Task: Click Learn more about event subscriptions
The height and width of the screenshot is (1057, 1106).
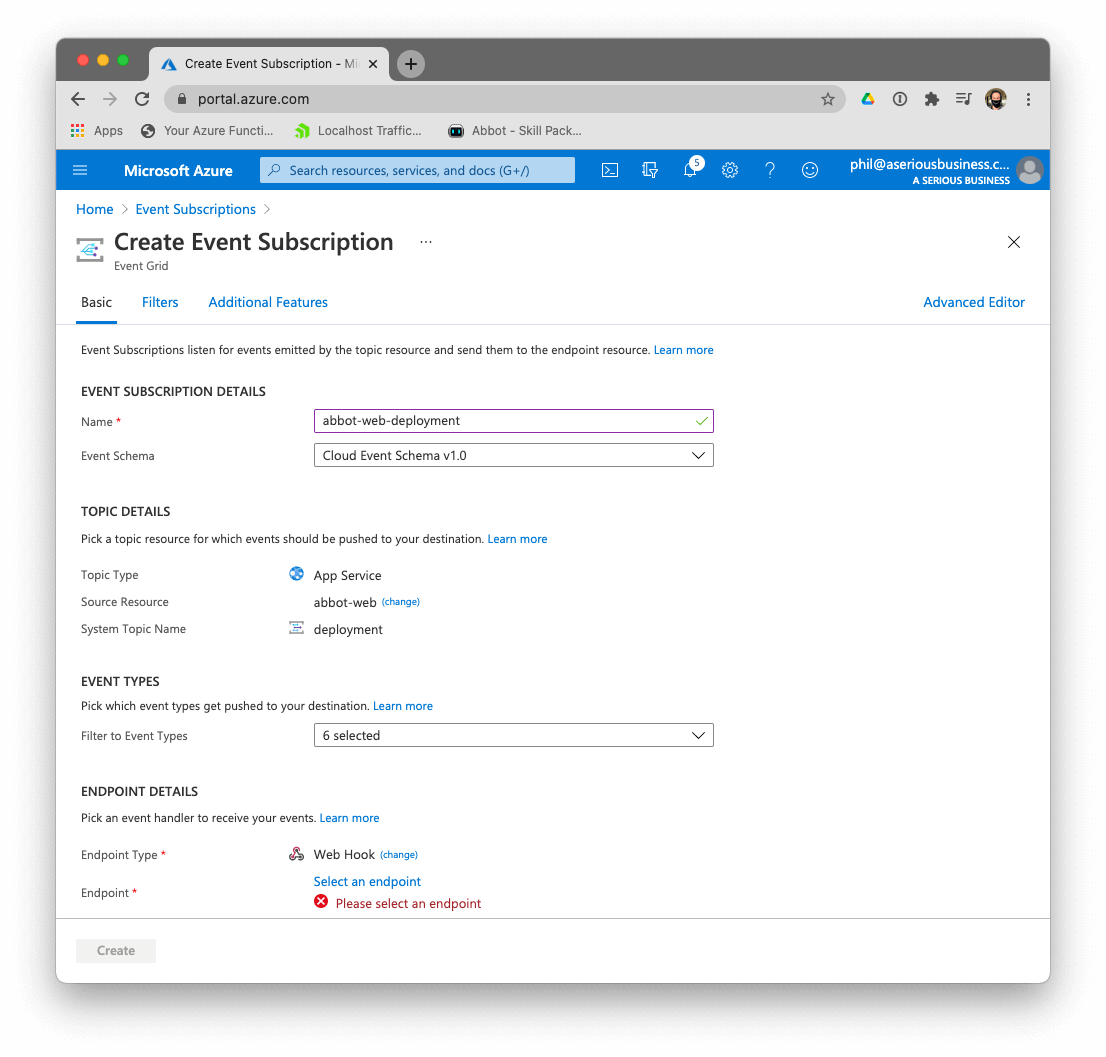Action: click(x=683, y=350)
